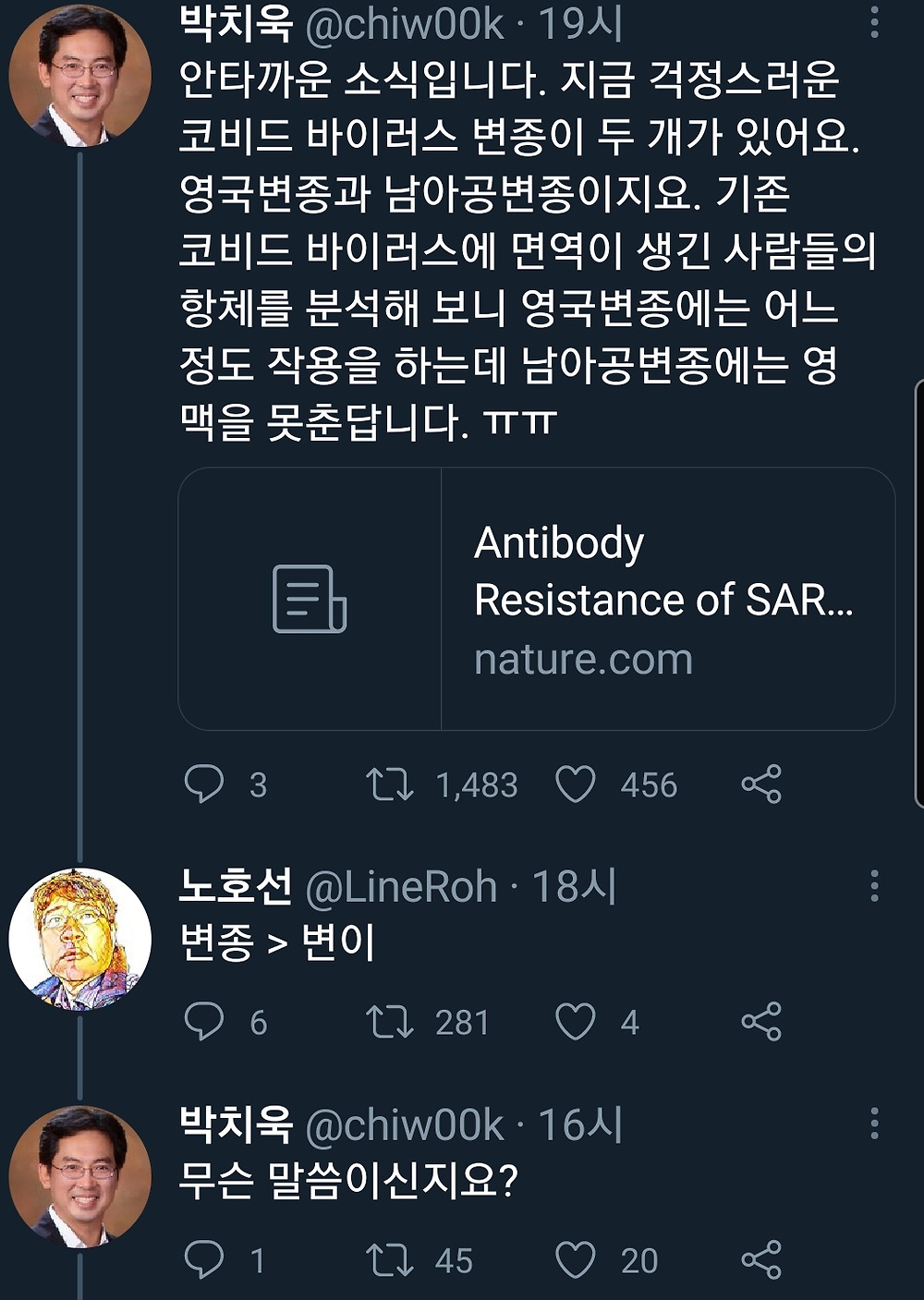Like the tweet with 20 likes
The height and width of the screenshot is (1300, 924).
coord(575,1259)
